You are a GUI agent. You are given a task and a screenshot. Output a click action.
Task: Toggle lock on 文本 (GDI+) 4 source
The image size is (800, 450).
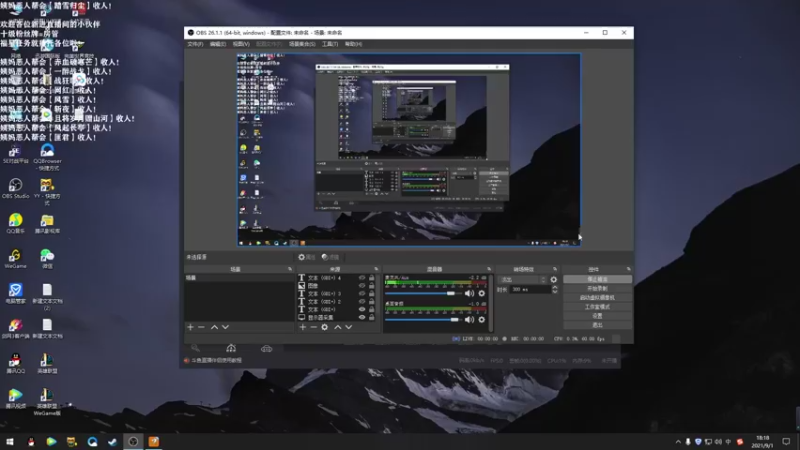point(371,278)
